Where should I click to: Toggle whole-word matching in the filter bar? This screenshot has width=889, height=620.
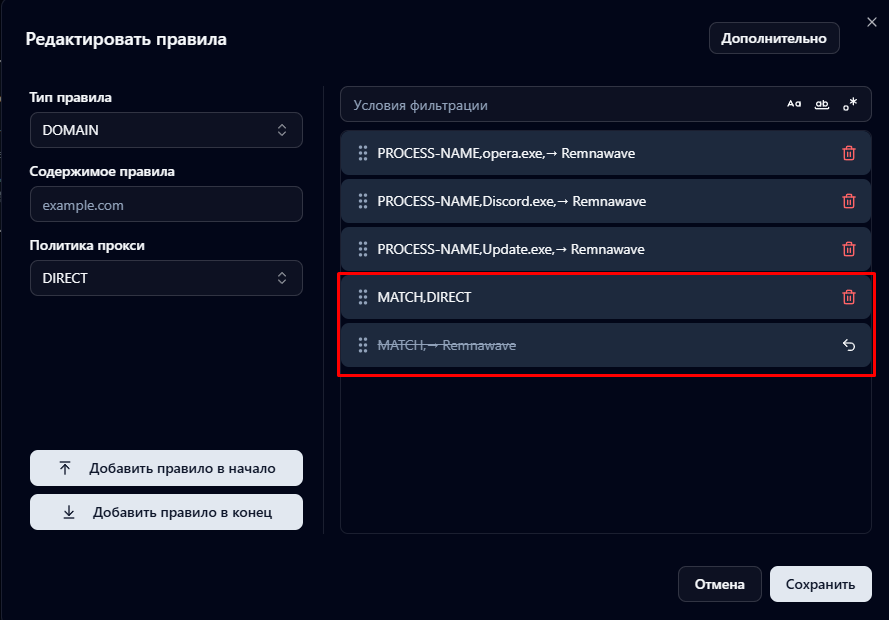pos(822,103)
